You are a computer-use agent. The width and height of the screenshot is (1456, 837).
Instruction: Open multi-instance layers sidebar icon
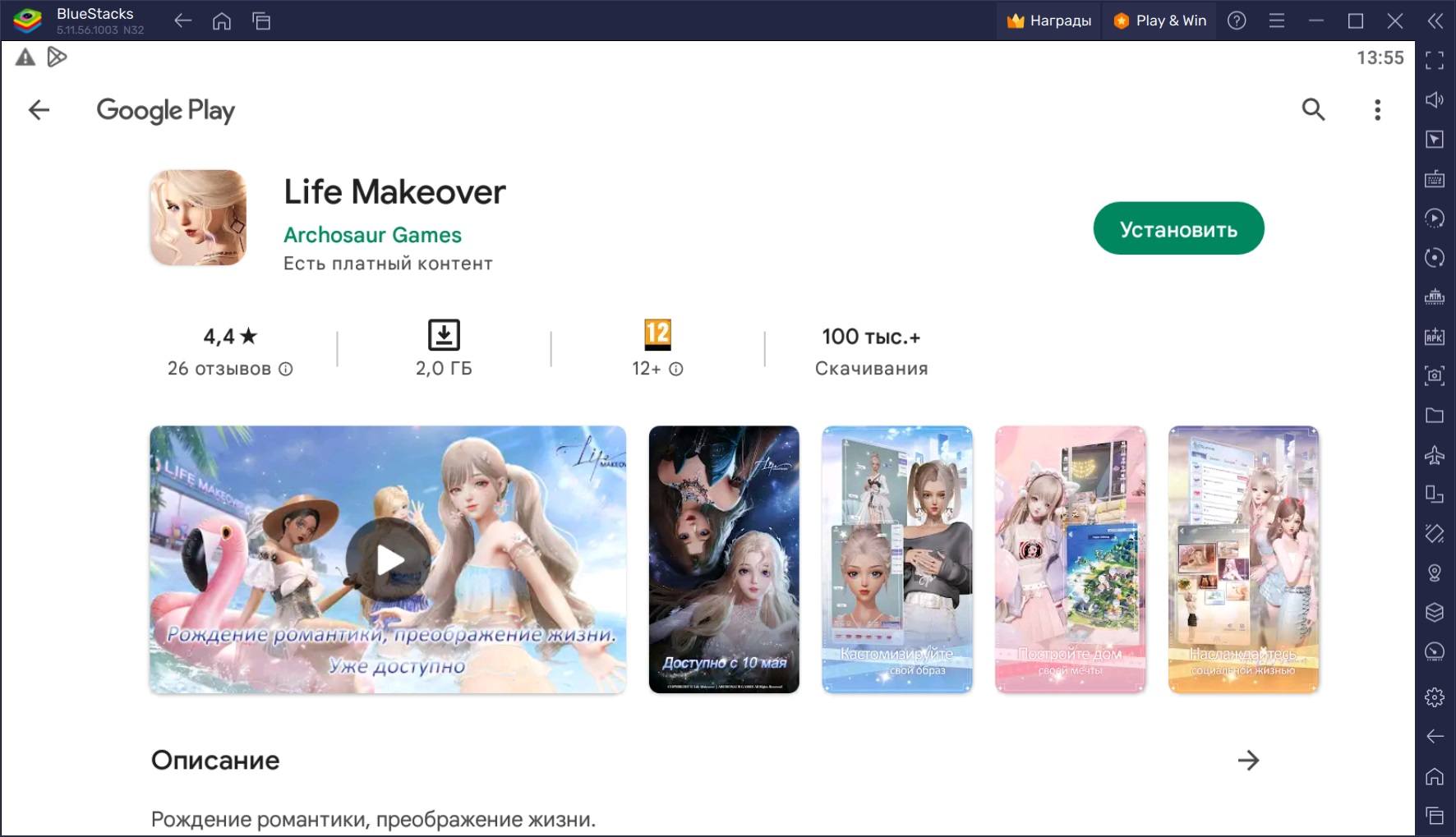[x=1435, y=612]
